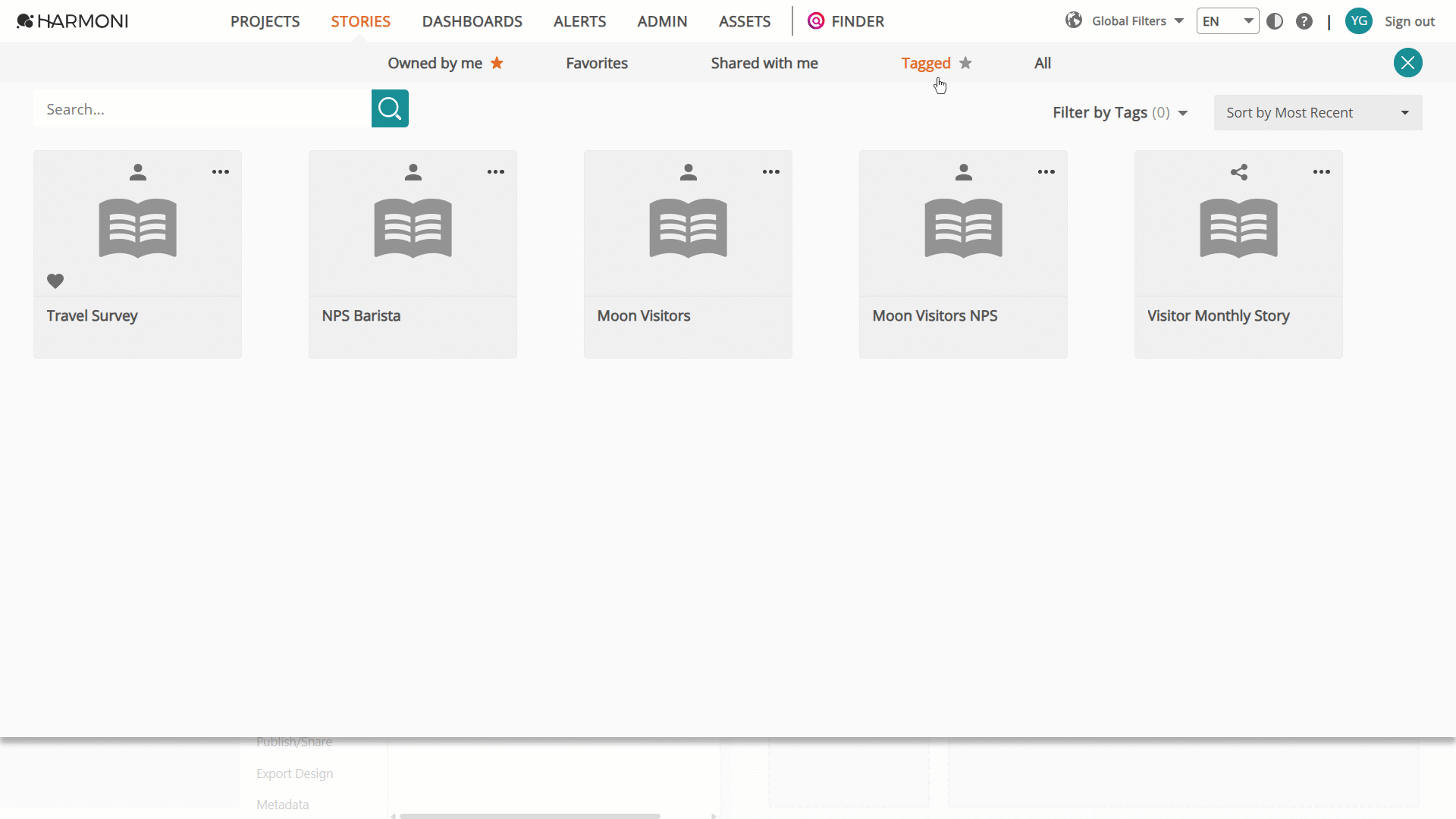Click the YG user avatar
This screenshot has width=1456, height=819.
1359,21
